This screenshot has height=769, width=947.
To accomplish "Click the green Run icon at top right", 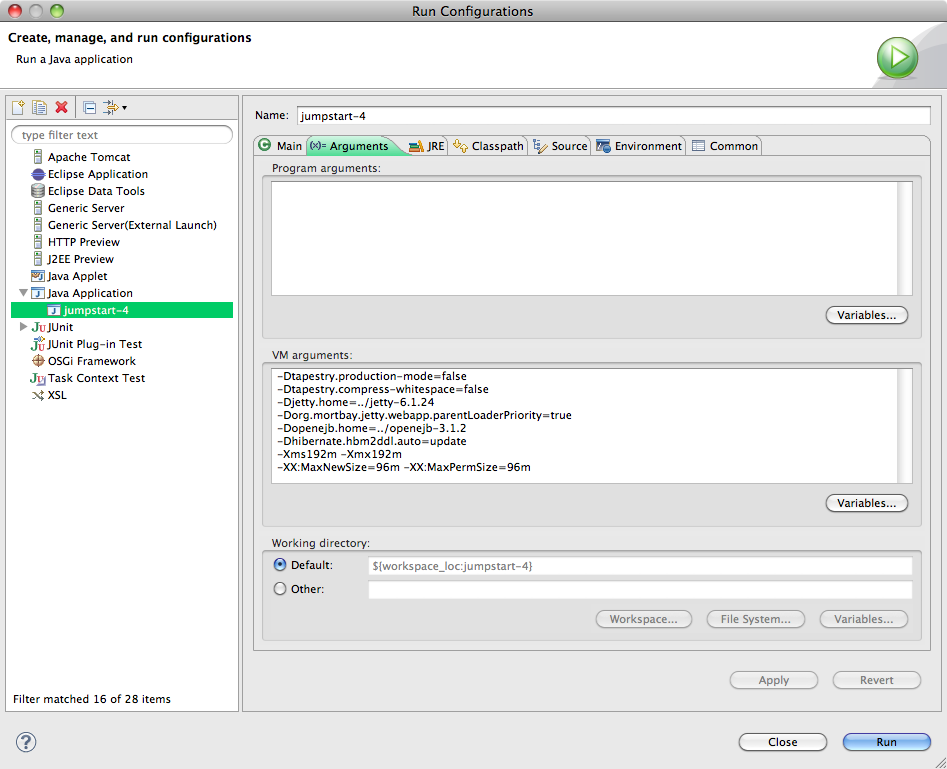I will [897, 58].
